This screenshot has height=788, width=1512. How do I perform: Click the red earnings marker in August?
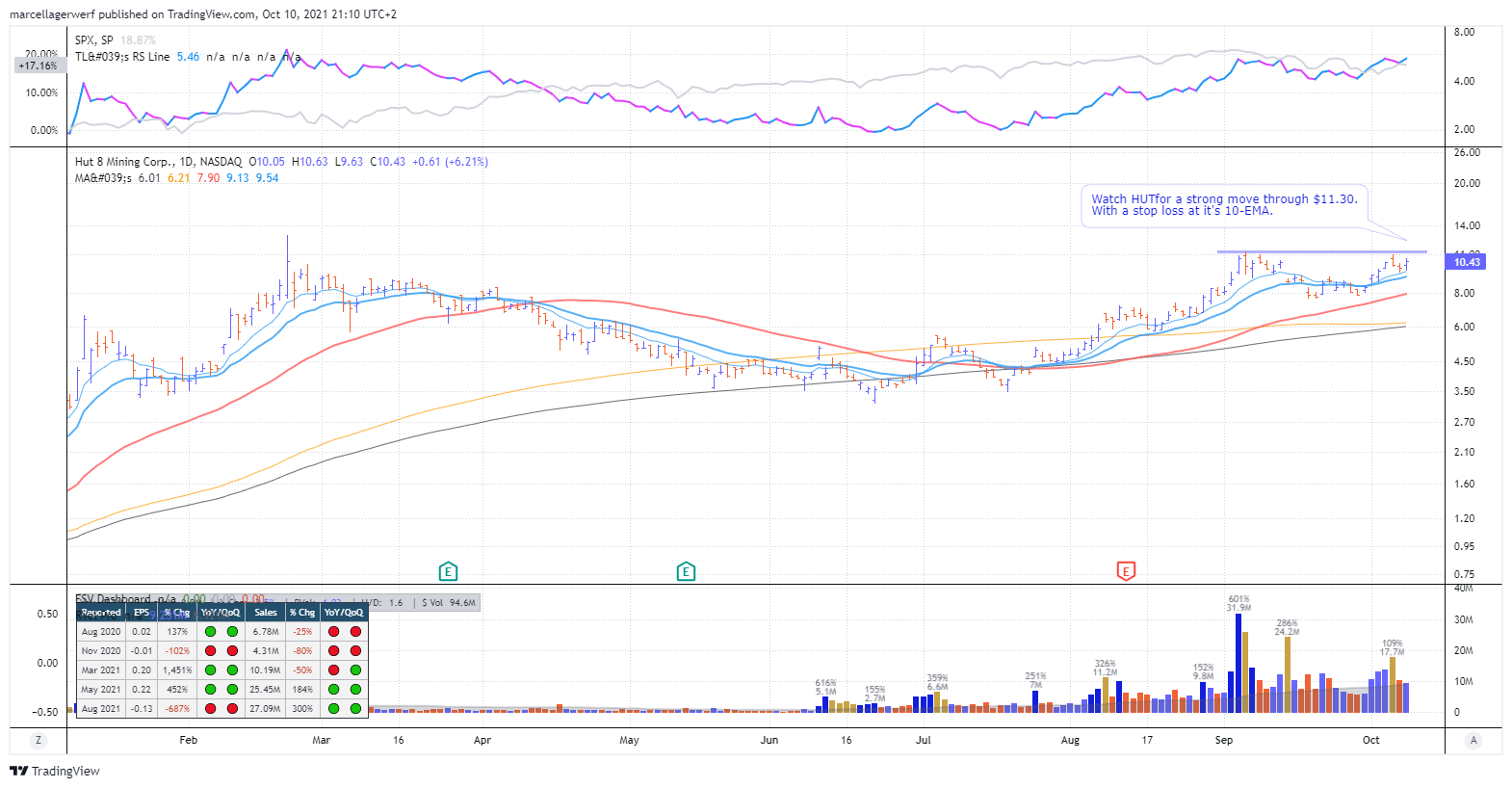pyautogui.click(x=1126, y=571)
